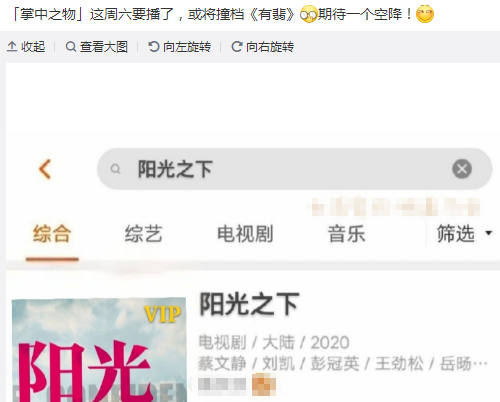The image size is (500, 402).
Task: Click the cast line starting with 蔡文静
Action: 343,363
